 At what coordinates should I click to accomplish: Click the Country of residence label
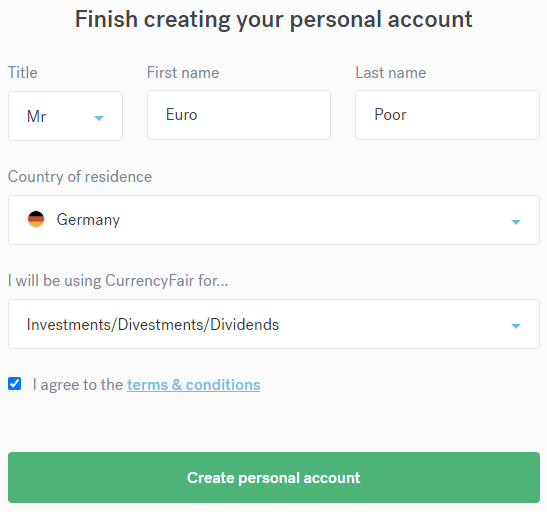pos(80,176)
